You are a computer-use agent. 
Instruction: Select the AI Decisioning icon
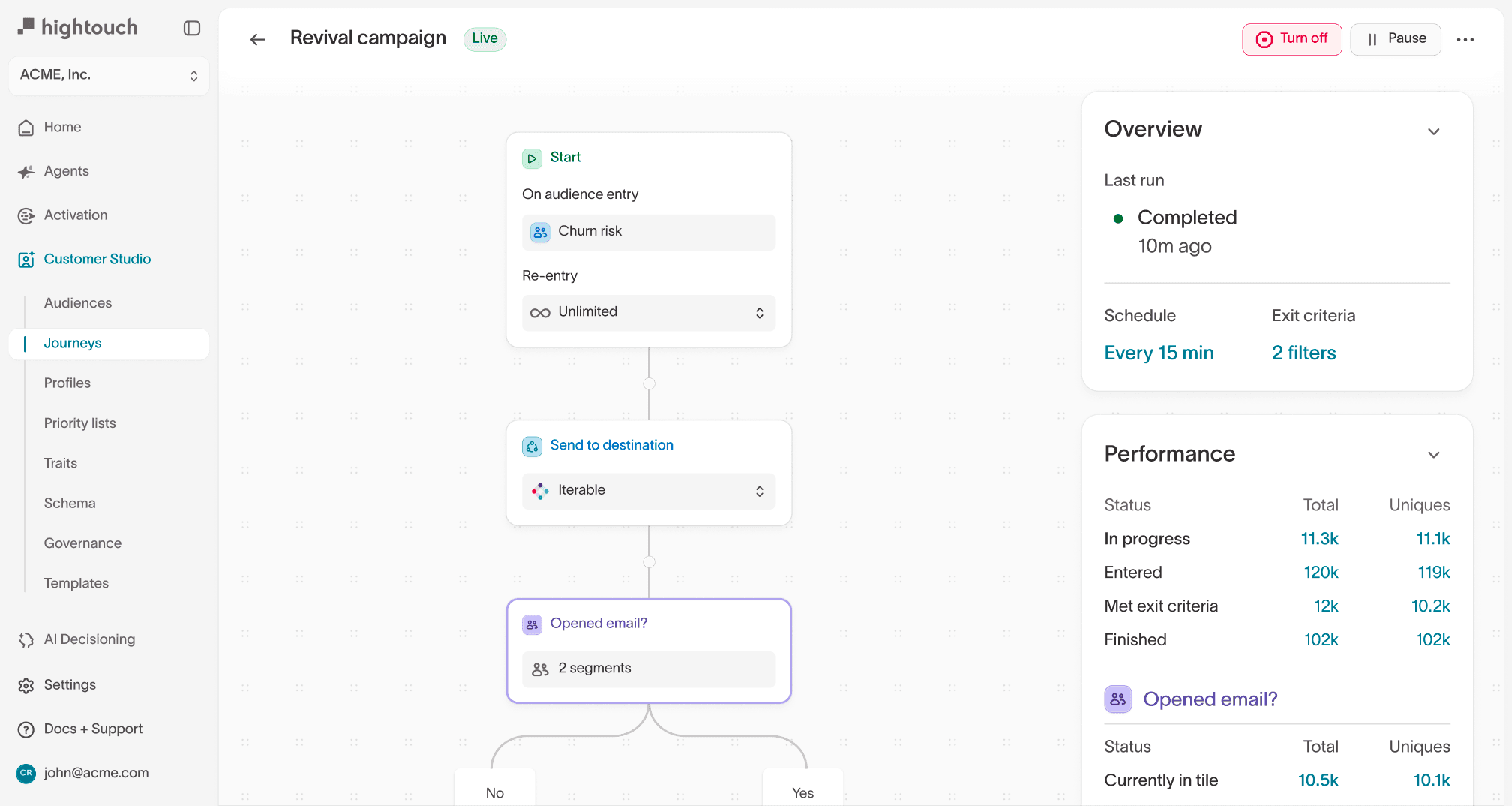[x=26, y=639]
